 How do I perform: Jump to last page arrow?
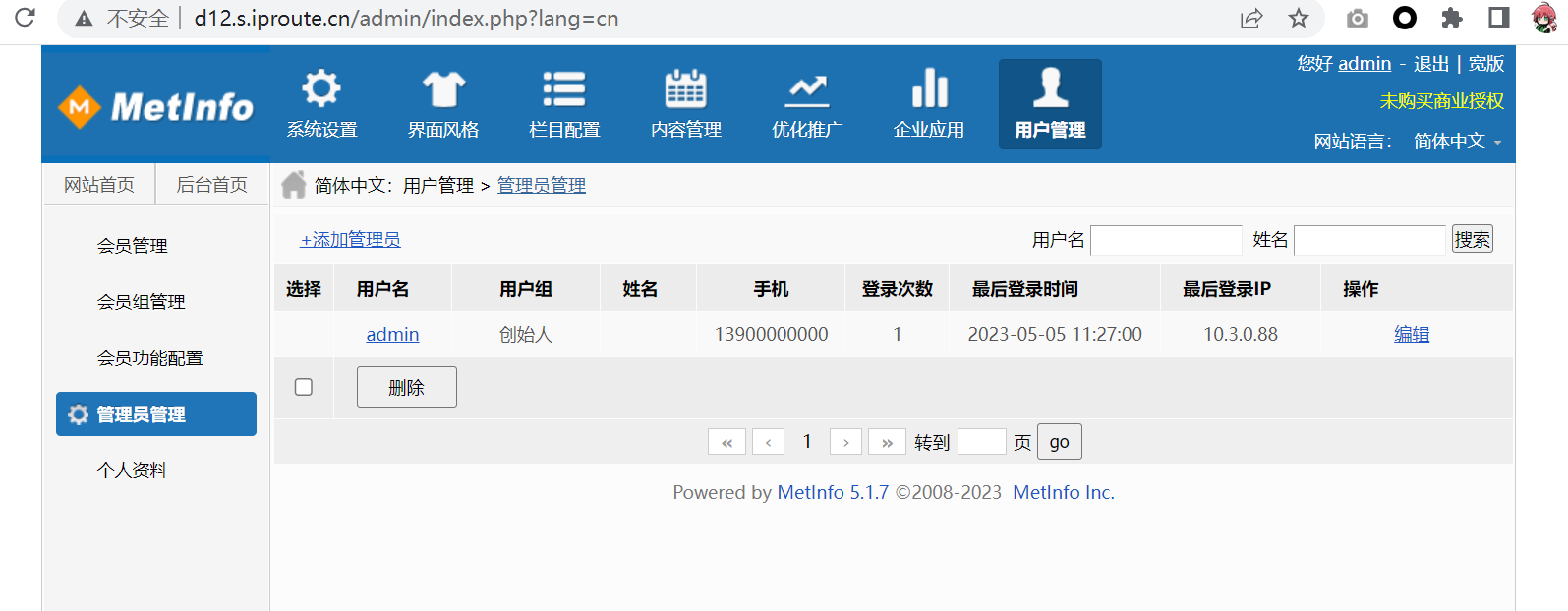pyautogui.click(x=887, y=442)
